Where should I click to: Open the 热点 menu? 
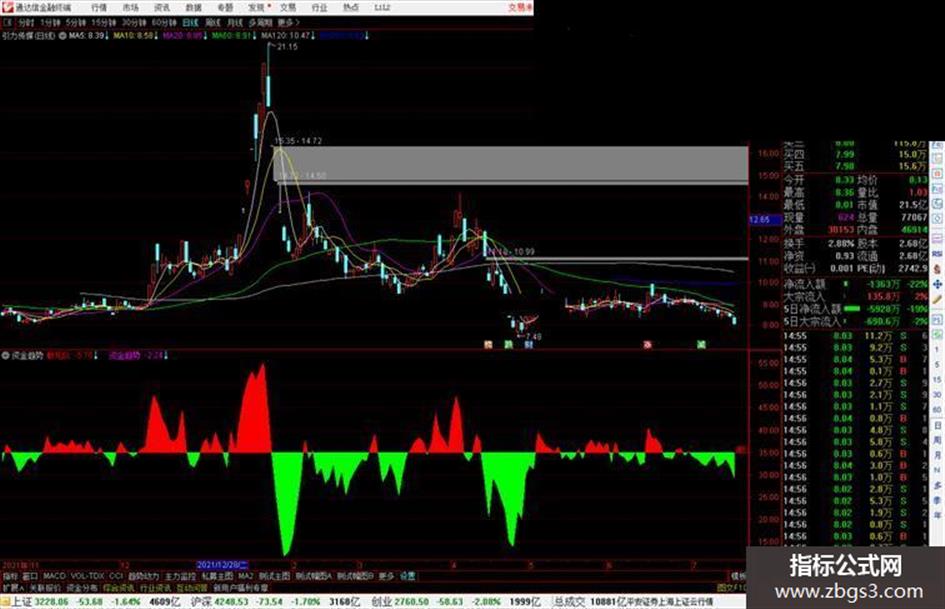(351, 7)
